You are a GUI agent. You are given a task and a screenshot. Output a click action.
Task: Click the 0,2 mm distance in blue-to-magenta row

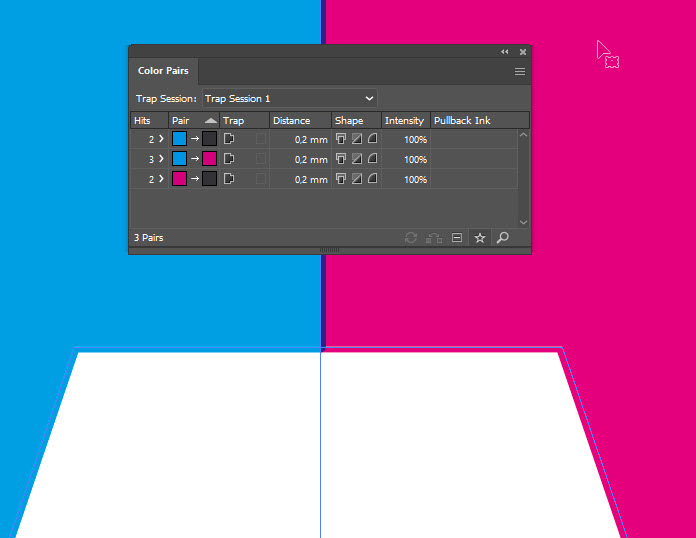pos(311,160)
